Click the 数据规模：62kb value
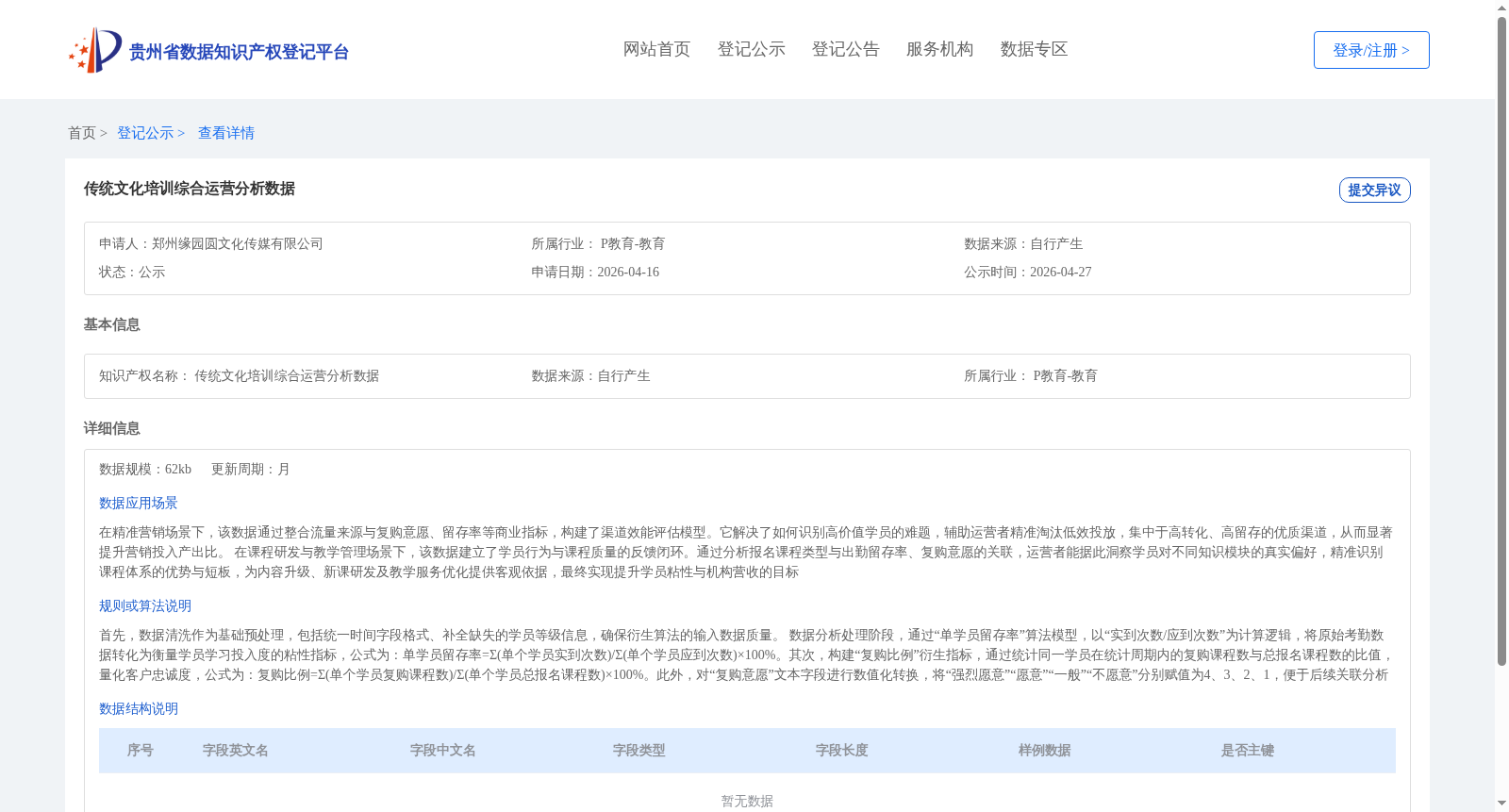The height and width of the screenshot is (812, 1509). [145, 469]
